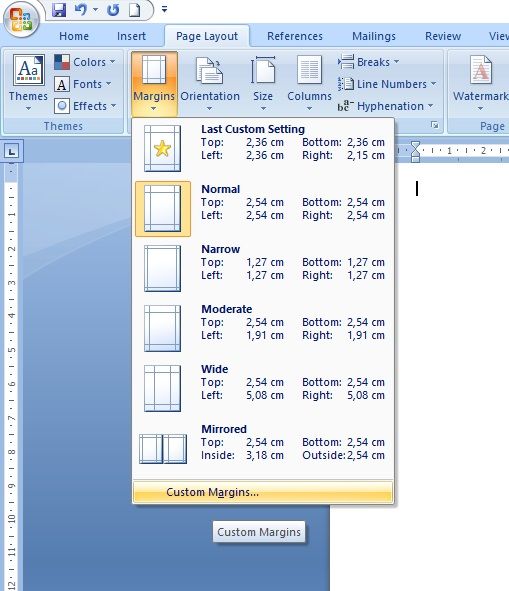The image size is (509, 591).
Task: Open page Size options
Action: coord(263,83)
